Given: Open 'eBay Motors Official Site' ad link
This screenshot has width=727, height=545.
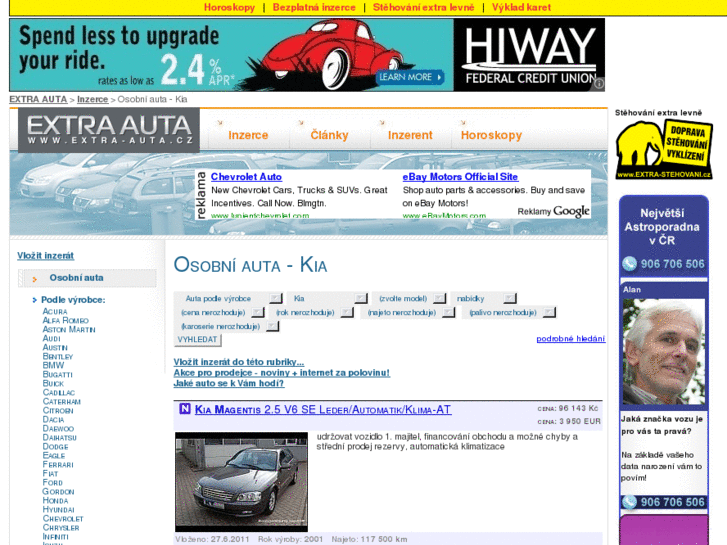Looking at the screenshot, I should (x=460, y=177).
